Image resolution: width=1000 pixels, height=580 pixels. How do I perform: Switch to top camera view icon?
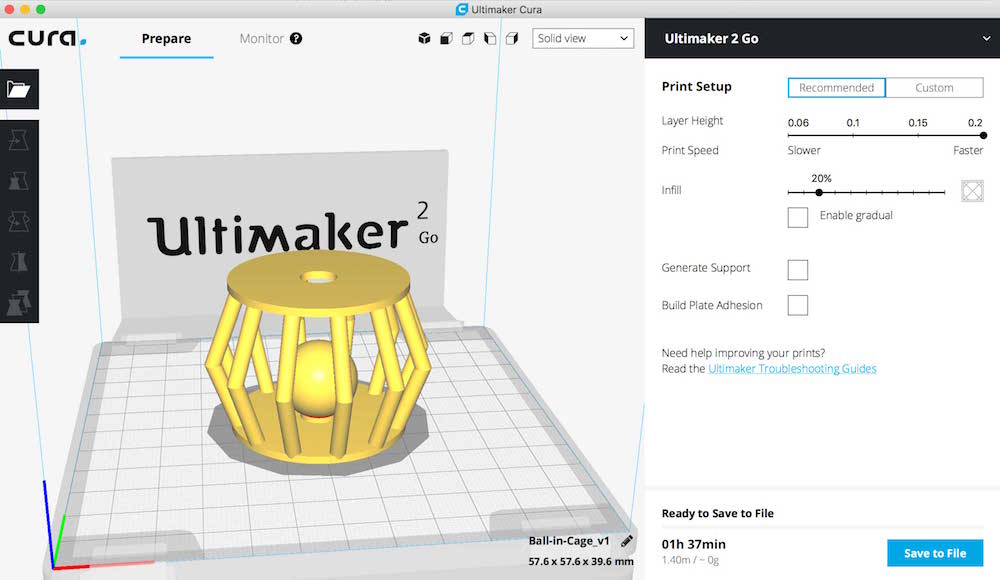pos(468,38)
